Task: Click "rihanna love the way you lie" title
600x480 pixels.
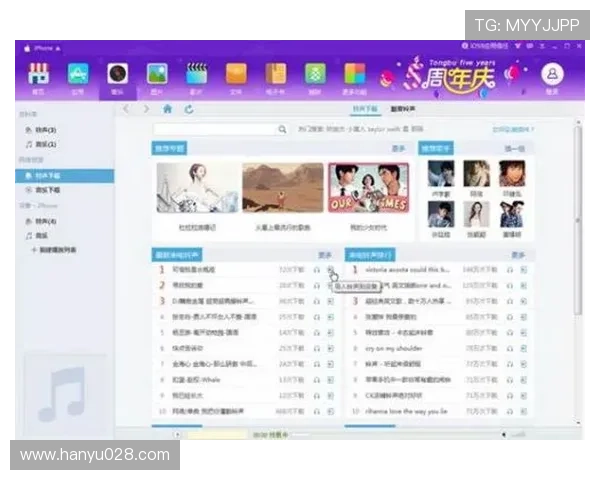Action: click(x=406, y=411)
